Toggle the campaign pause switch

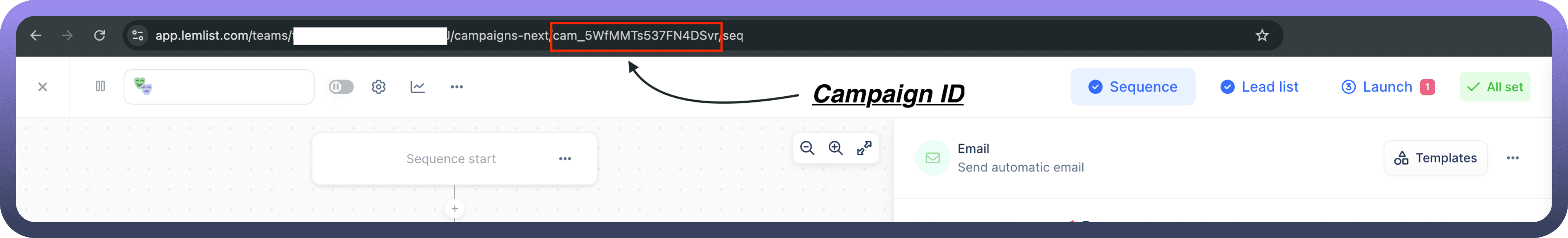click(342, 87)
